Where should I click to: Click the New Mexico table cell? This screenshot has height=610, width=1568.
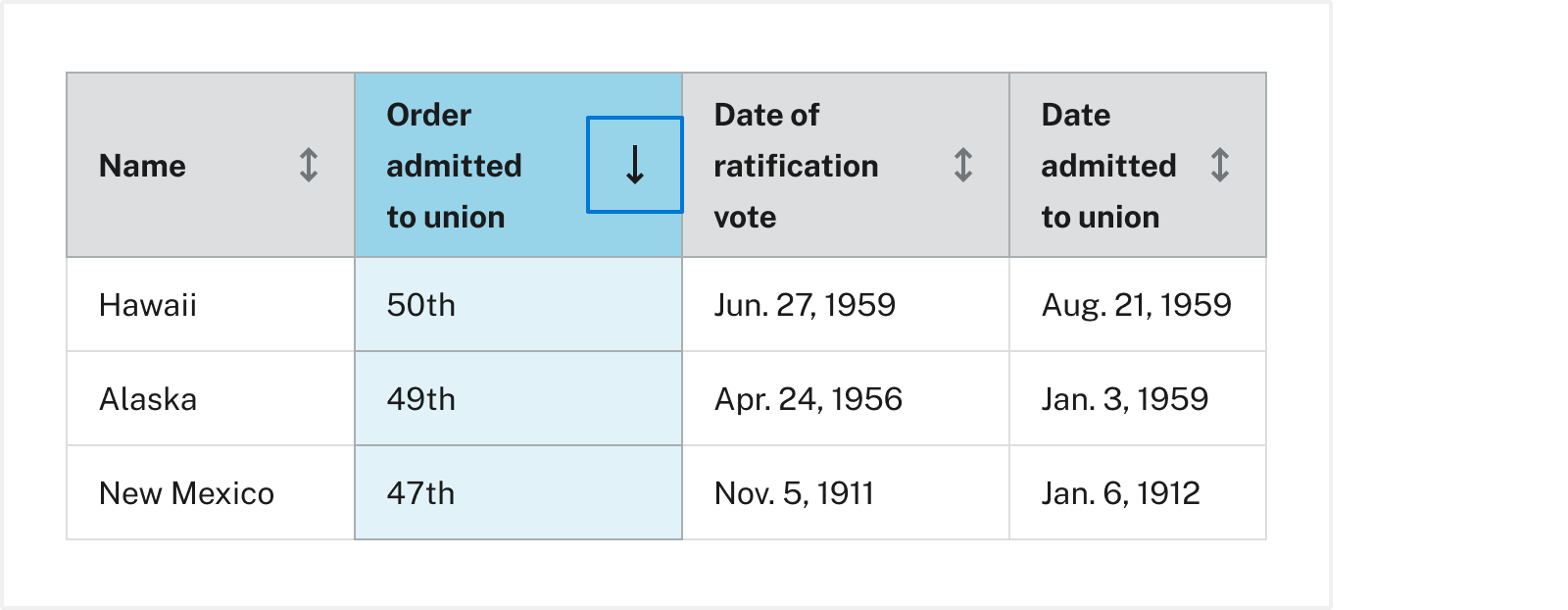point(185,493)
